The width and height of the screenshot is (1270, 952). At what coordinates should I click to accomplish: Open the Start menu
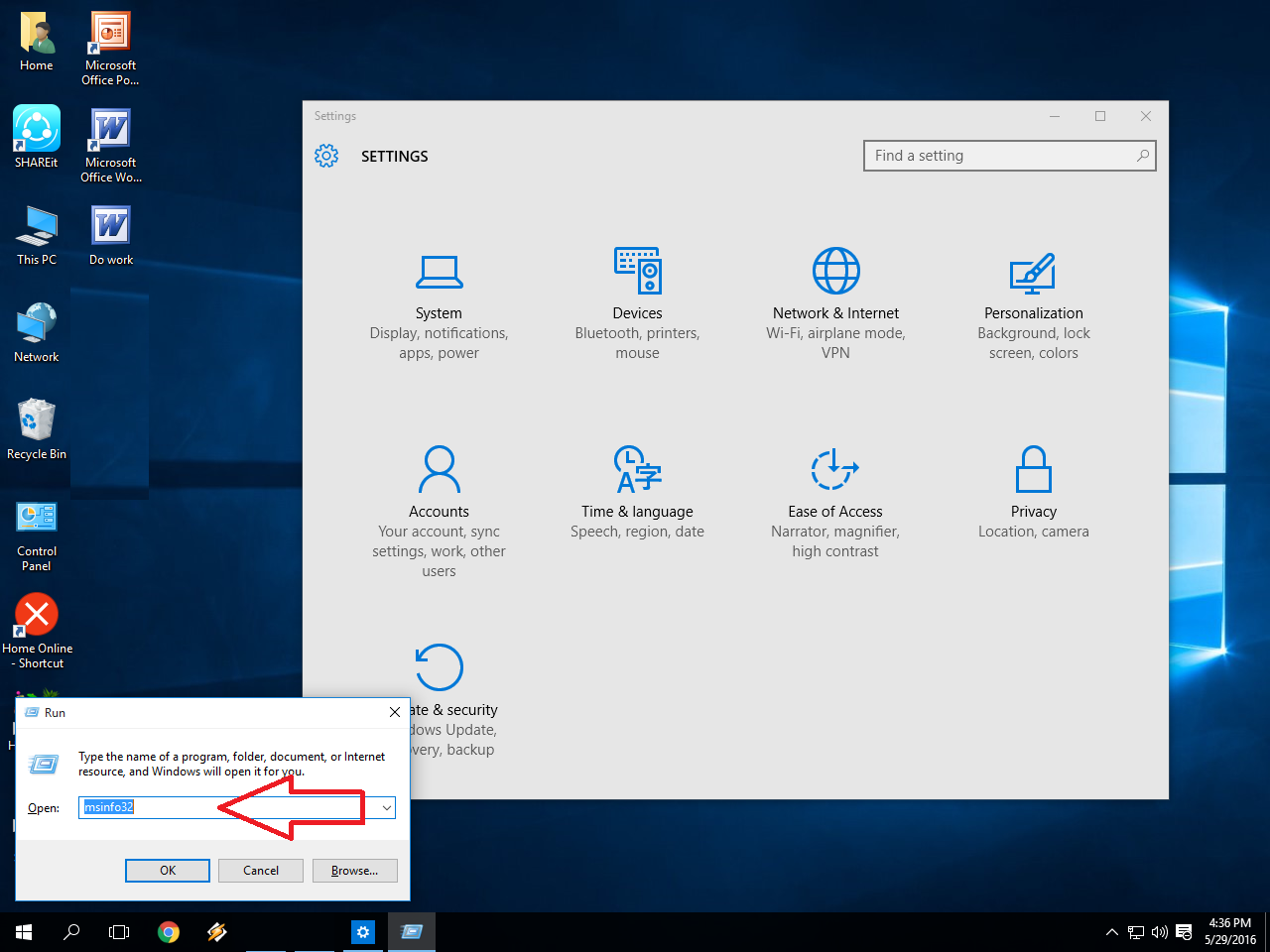point(23,932)
